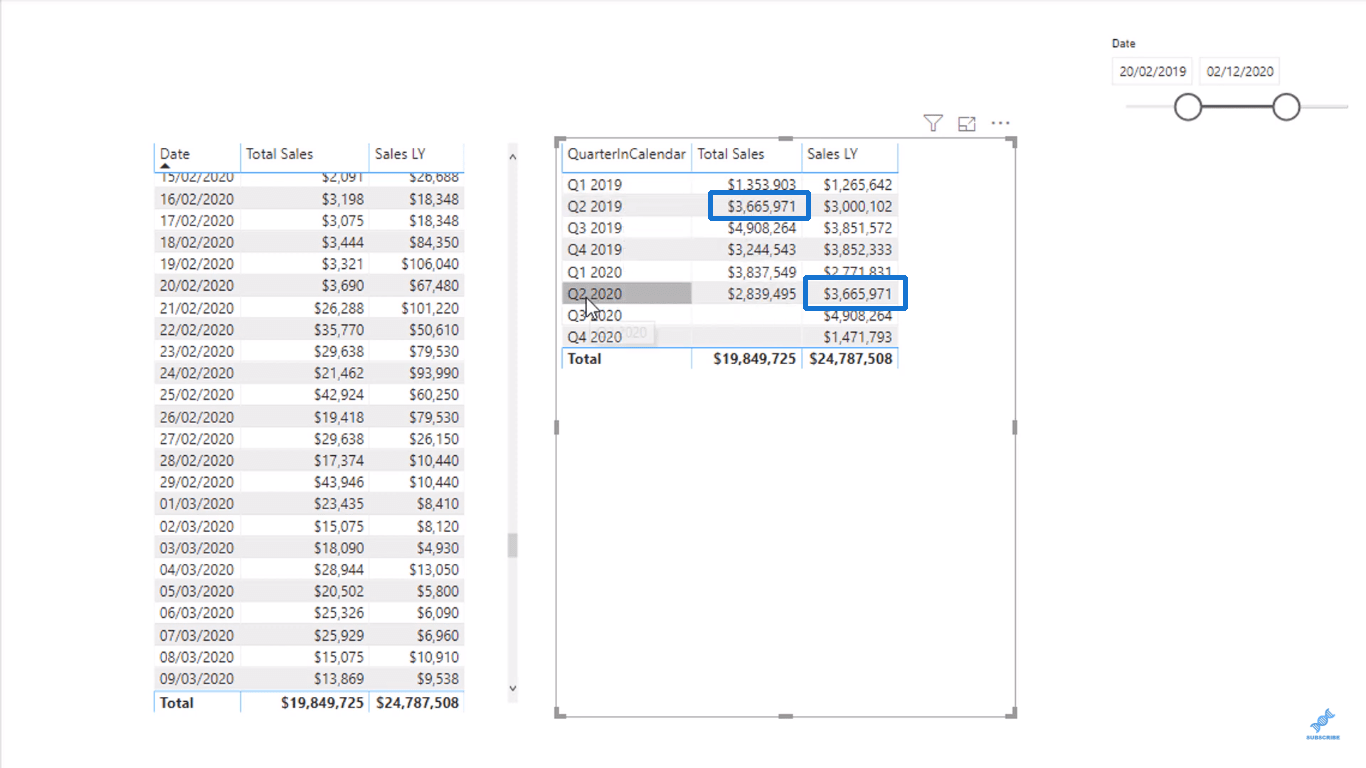The height and width of the screenshot is (768, 1366).
Task: Click the $3,852,333 Sales LY value
Action: [x=858, y=250]
